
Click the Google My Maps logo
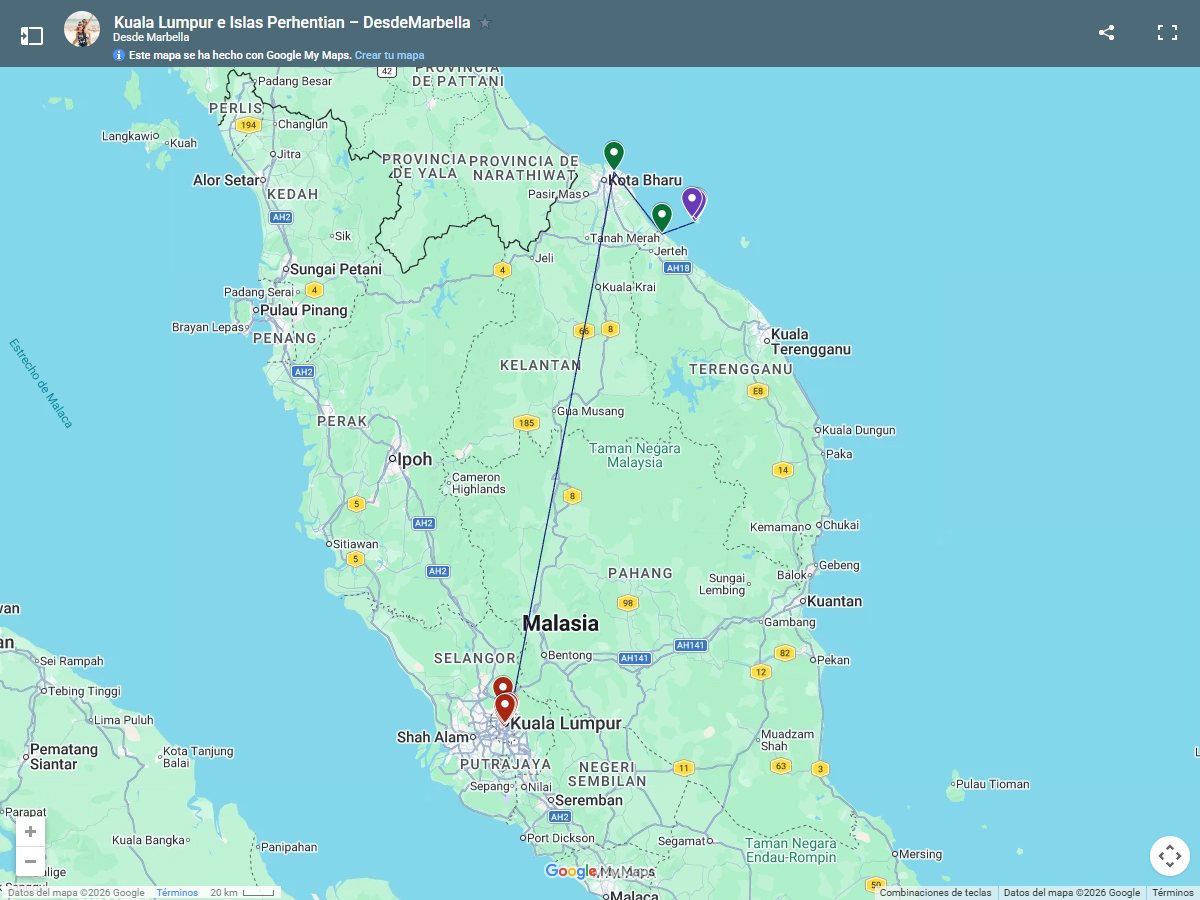599,872
